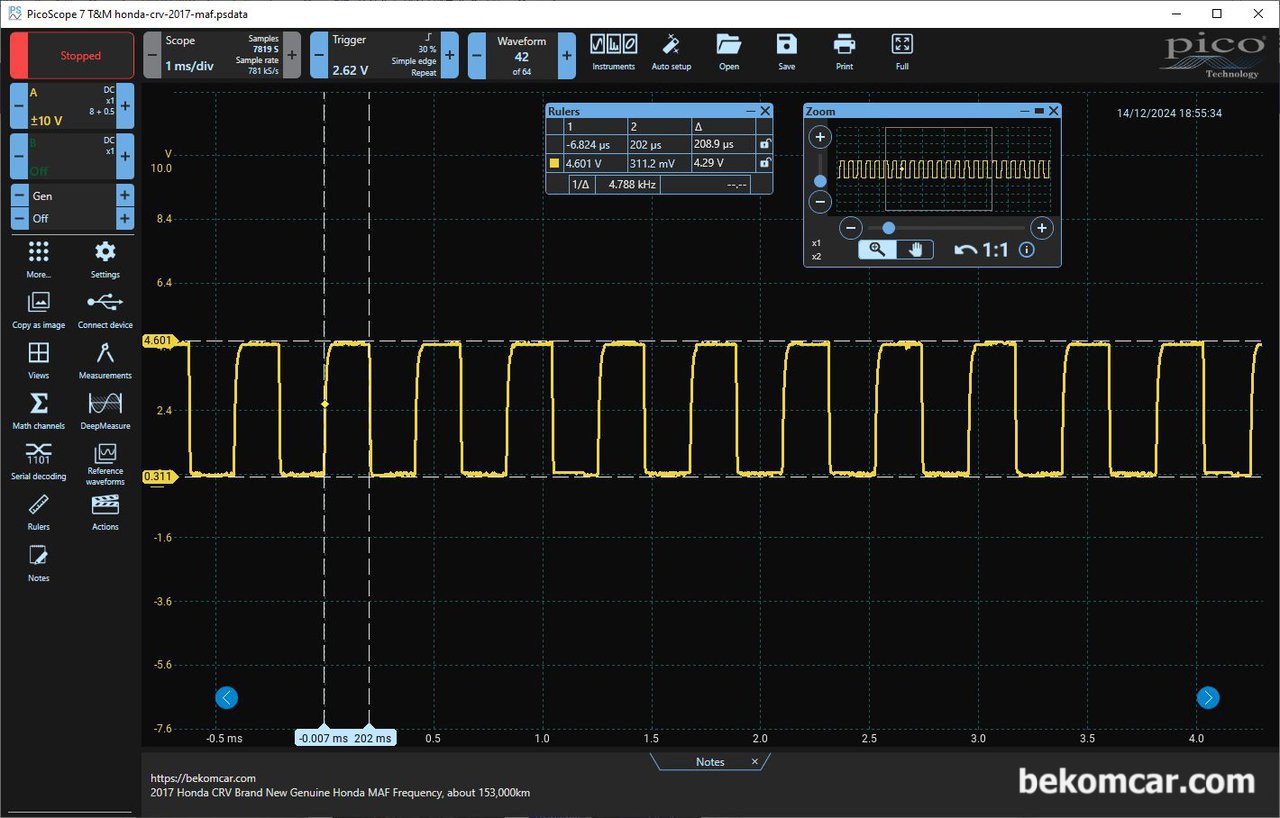Go to previous waveform buffer with minus
The width and height of the screenshot is (1280, 818).
[x=477, y=55]
